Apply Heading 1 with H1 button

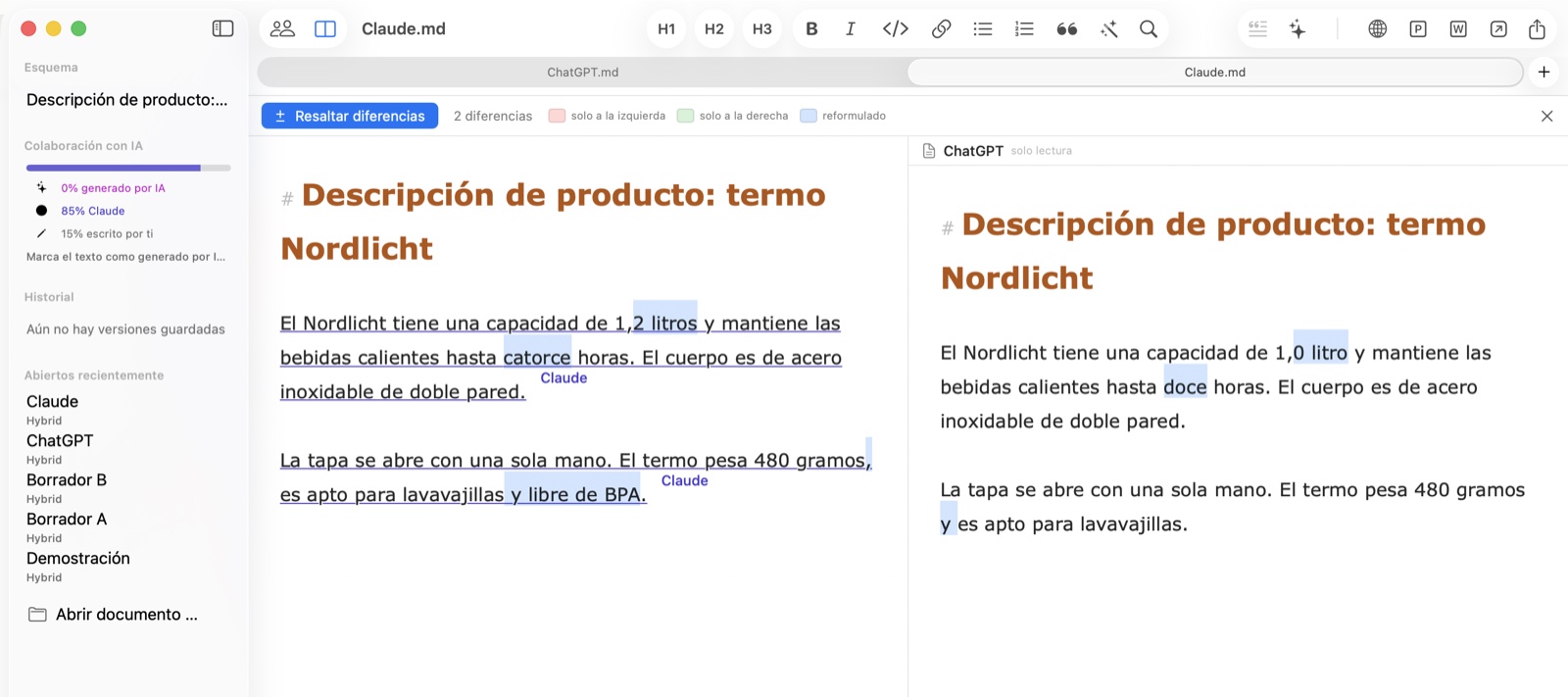click(666, 28)
